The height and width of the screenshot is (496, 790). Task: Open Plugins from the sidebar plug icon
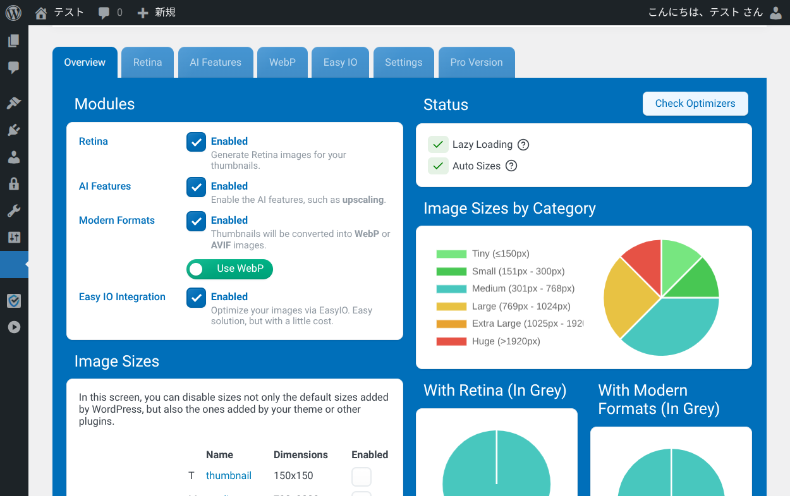[x=14, y=130]
